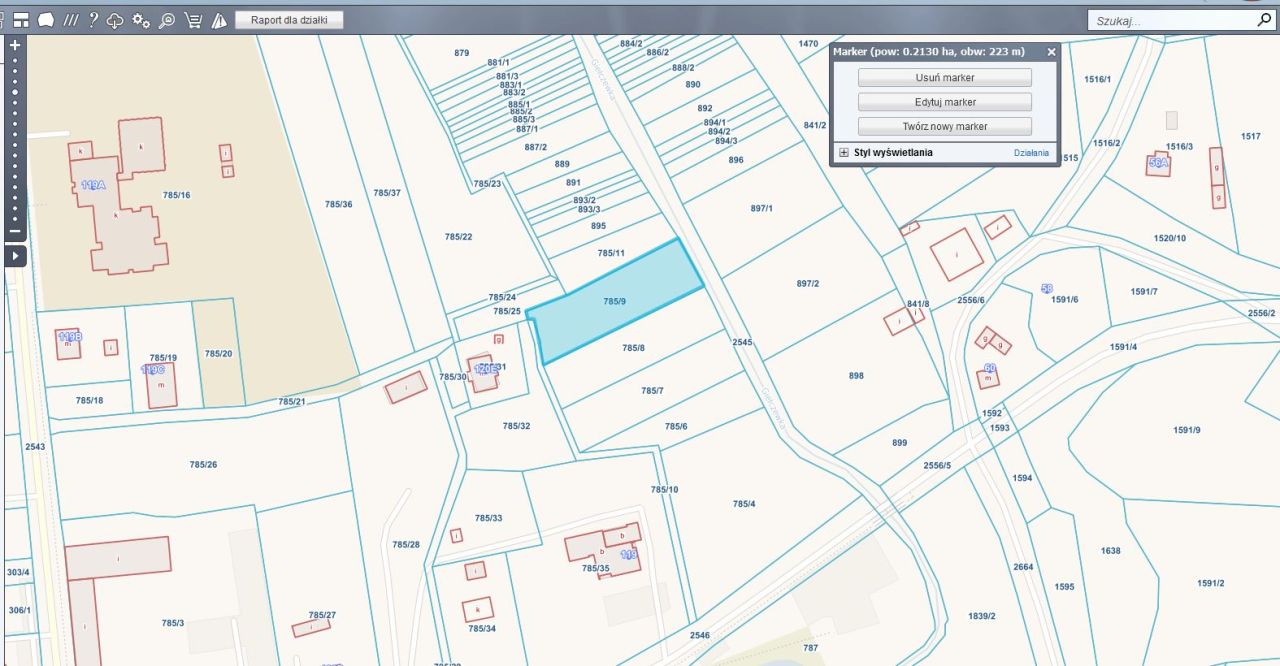The width and height of the screenshot is (1280, 666).
Task: Zoom out using the minus icon
Action: click(x=15, y=232)
